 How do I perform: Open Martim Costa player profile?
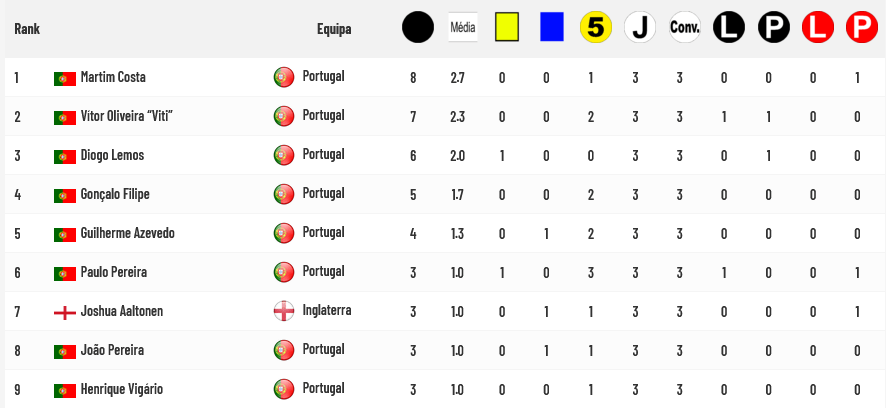coord(113,77)
